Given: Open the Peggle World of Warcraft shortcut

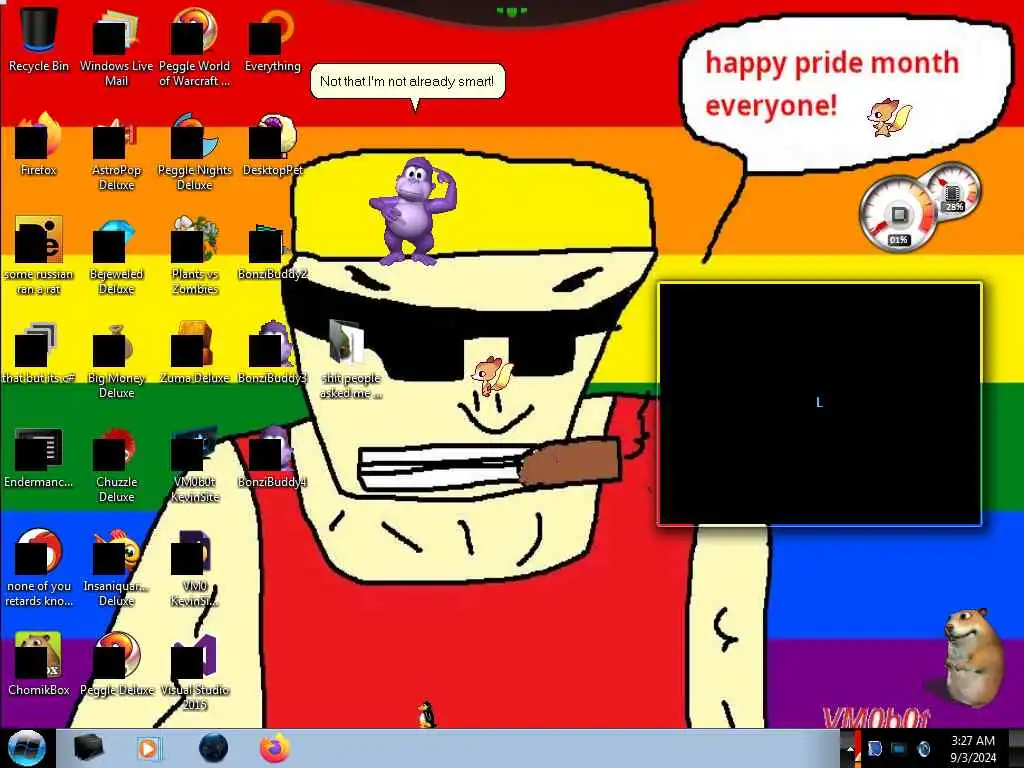Looking at the screenshot, I should pos(195,47).
